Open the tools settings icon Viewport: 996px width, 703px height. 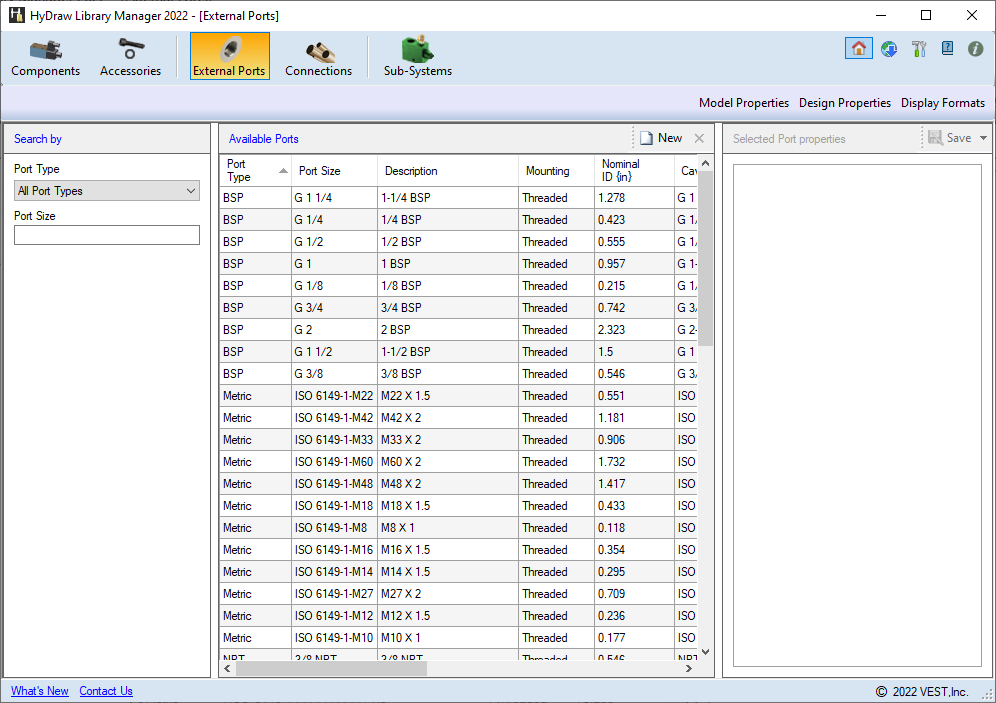(x=919, y=48)
